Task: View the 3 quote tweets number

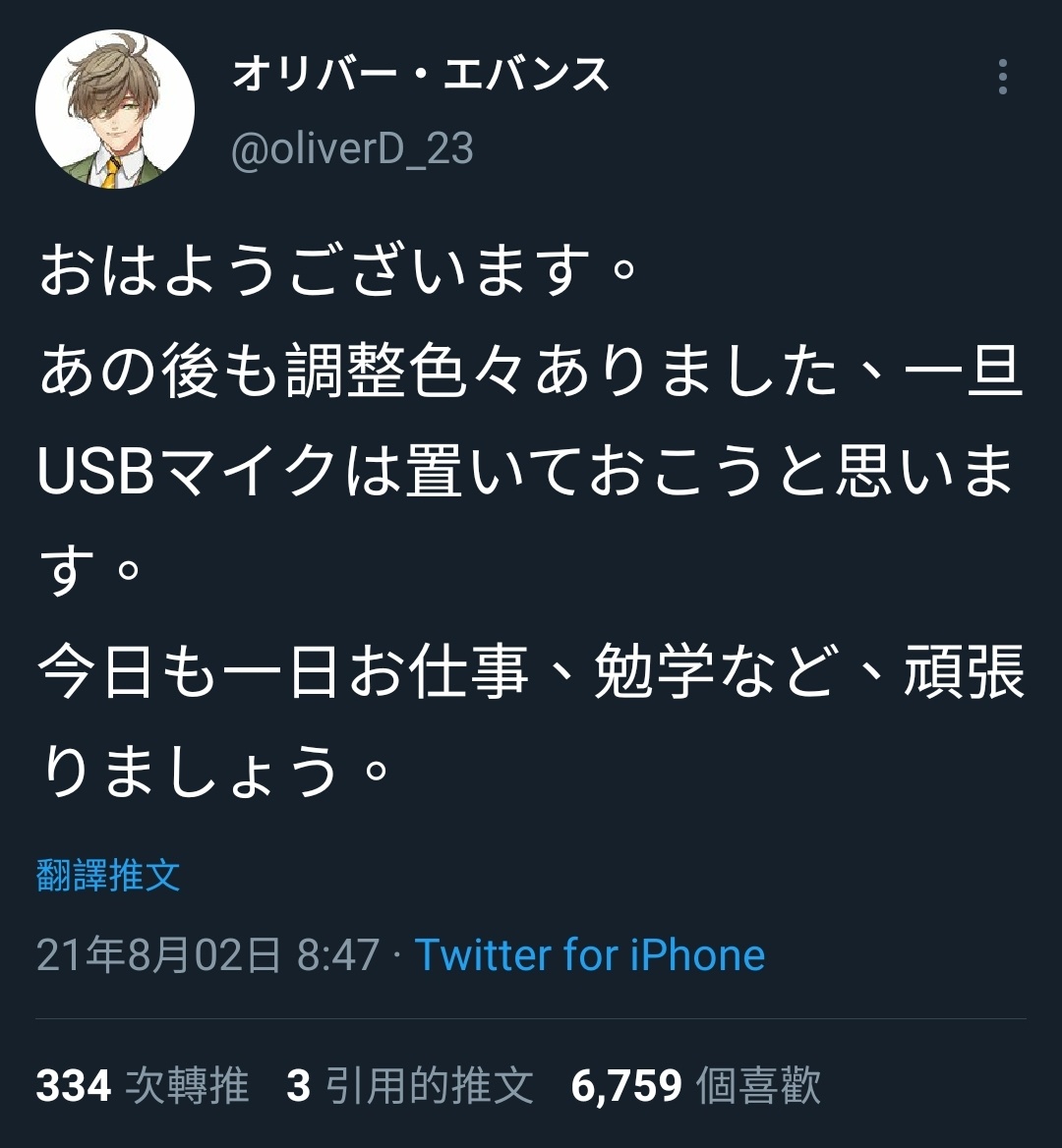Action: (299, 1085)
